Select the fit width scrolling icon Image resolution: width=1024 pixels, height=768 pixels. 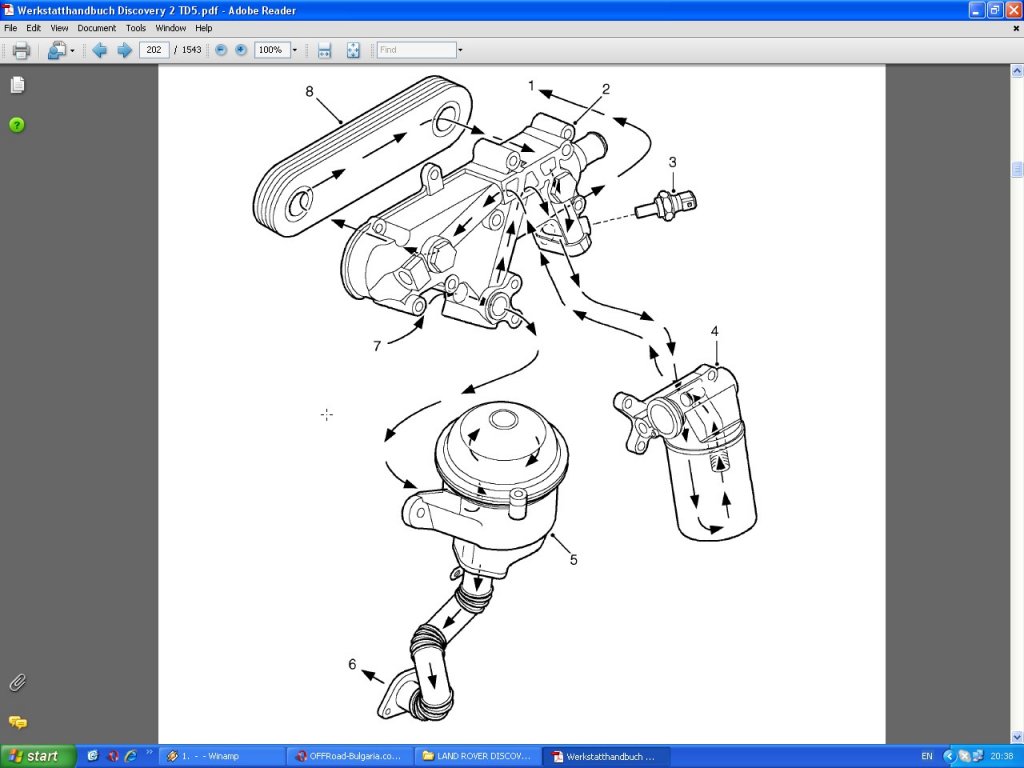324,50
